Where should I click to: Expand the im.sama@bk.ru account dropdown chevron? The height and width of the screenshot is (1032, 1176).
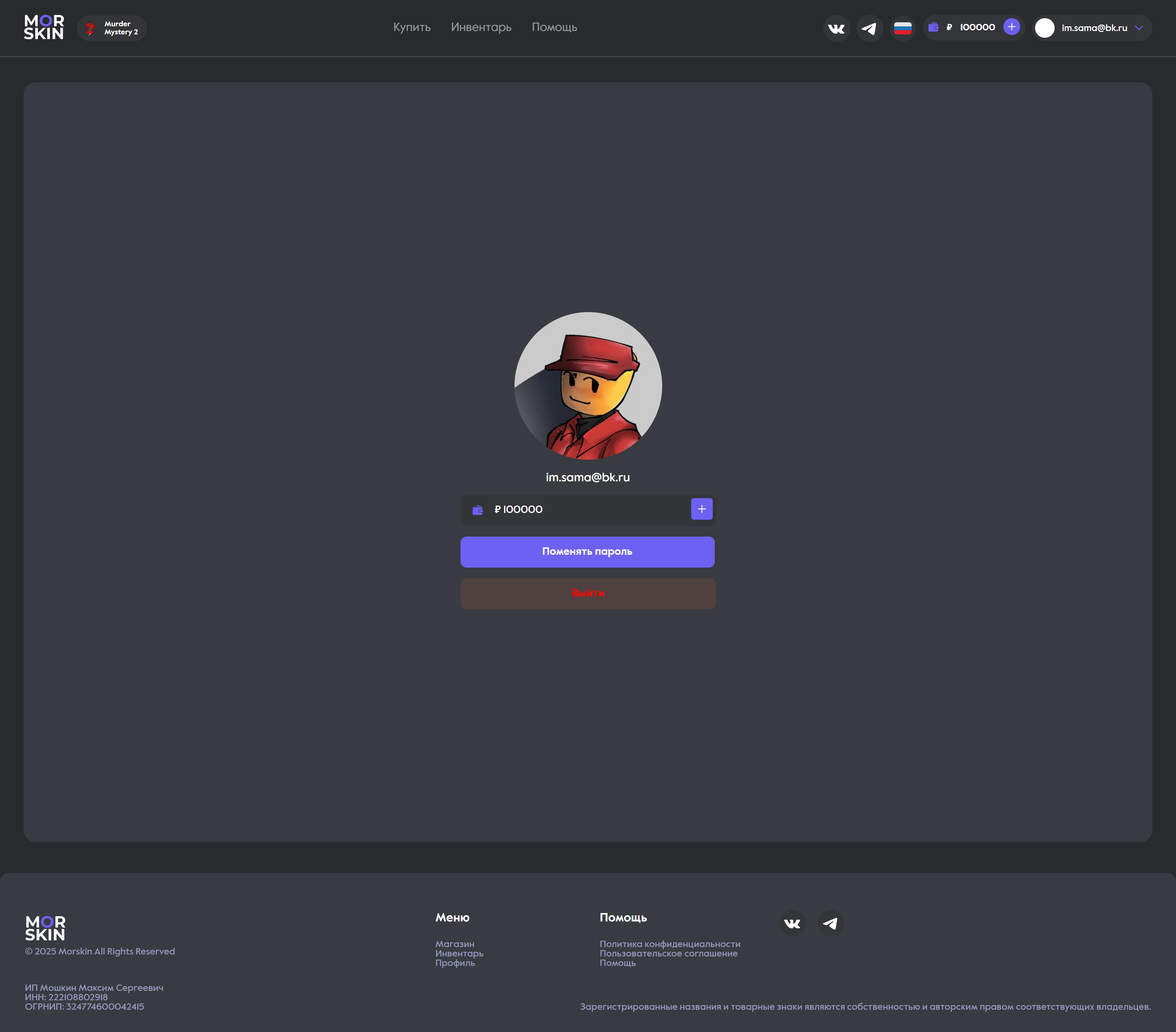pos(1139,28)
